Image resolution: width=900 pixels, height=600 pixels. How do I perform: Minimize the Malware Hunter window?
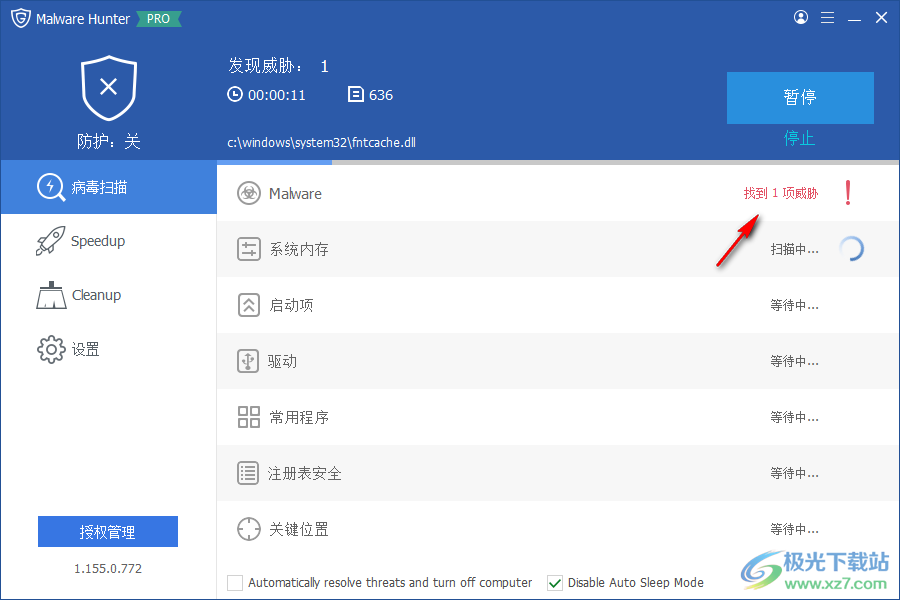(854, 18)
